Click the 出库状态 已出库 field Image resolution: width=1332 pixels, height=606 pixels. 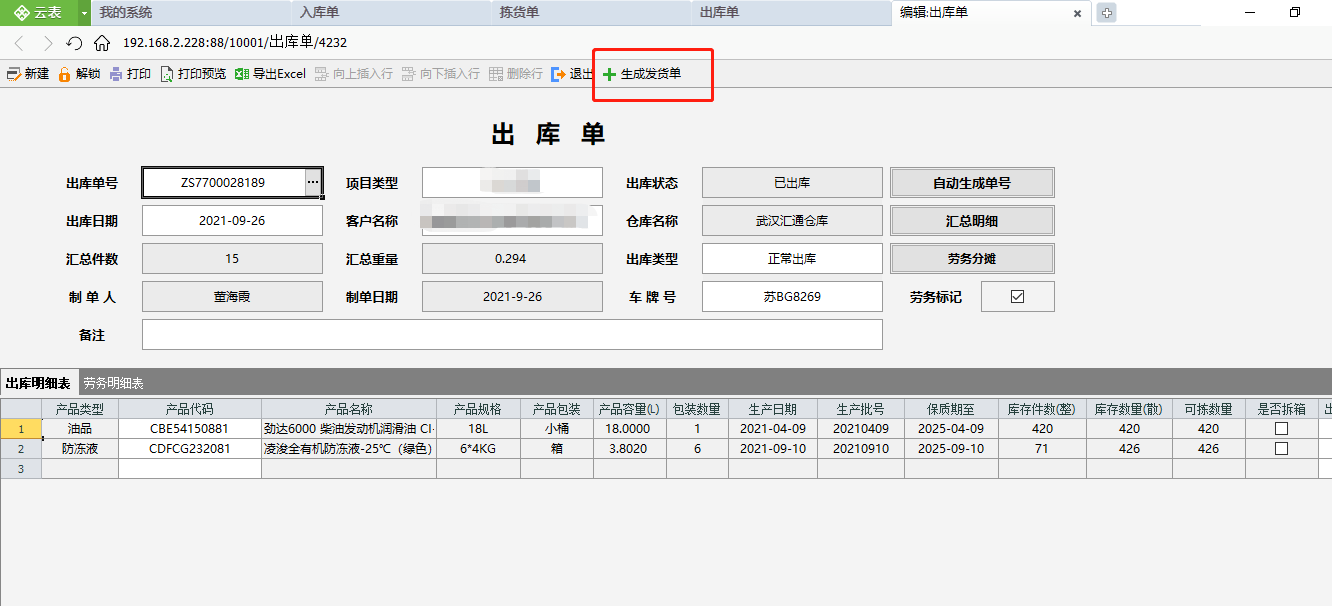(792, 183)
